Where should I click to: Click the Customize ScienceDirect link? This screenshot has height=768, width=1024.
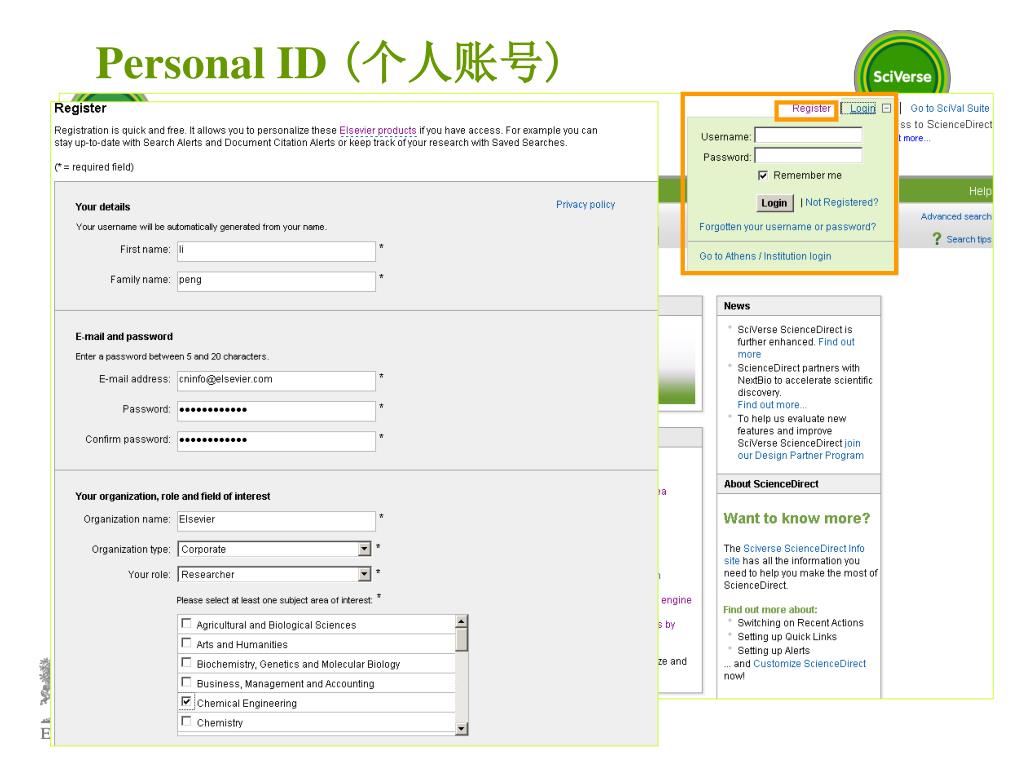[809, 664]
